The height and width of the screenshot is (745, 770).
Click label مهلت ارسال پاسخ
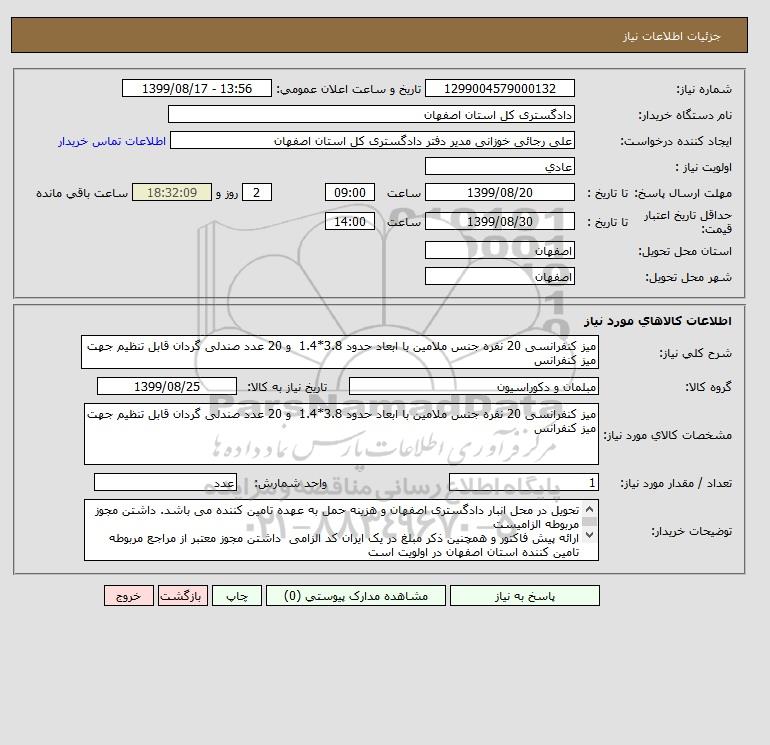click(x=684, y=193)
